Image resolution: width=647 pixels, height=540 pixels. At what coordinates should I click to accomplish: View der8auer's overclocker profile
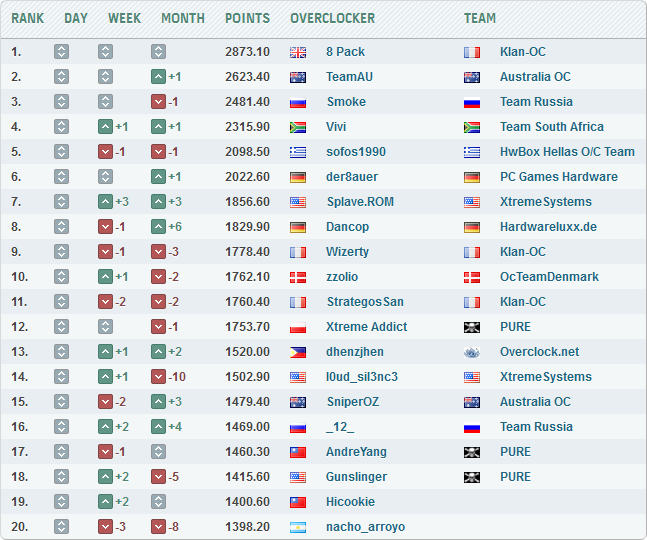point(352,177)
